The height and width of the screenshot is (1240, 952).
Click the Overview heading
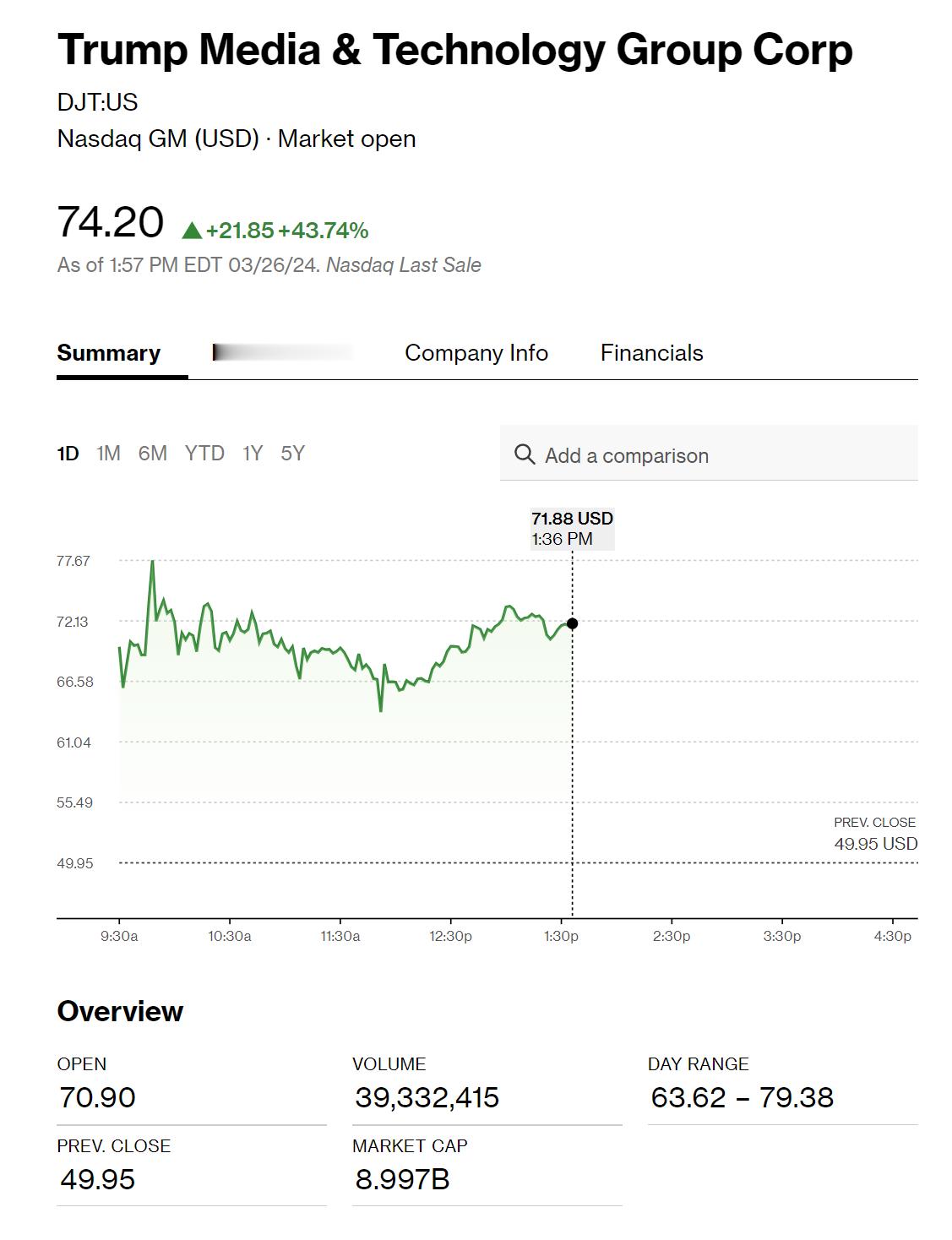(x=120, y=1011)
